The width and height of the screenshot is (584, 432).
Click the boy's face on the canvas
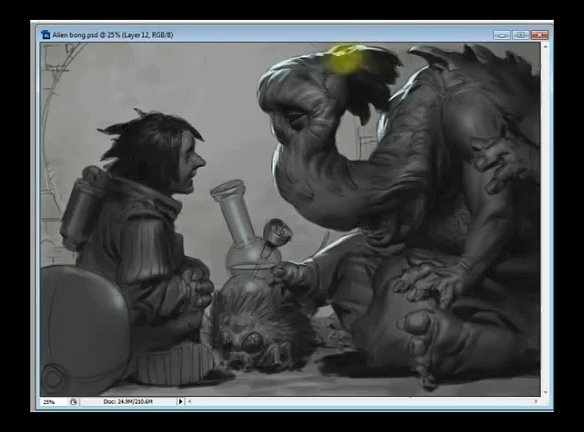tap(192, 169)
